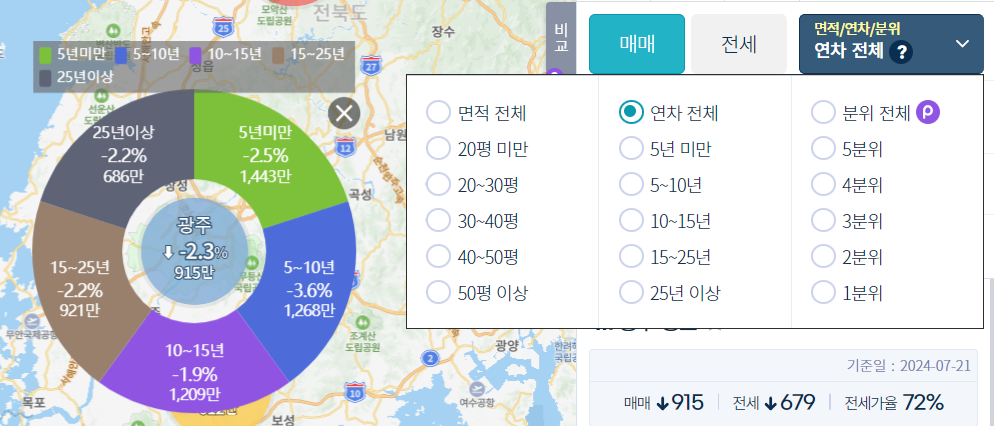Image resolution: width=994 pixels, height=426 pixels.
Task: Collapse the 면적/연차/분위 dropdown chevron
Action: coord(962,44)
